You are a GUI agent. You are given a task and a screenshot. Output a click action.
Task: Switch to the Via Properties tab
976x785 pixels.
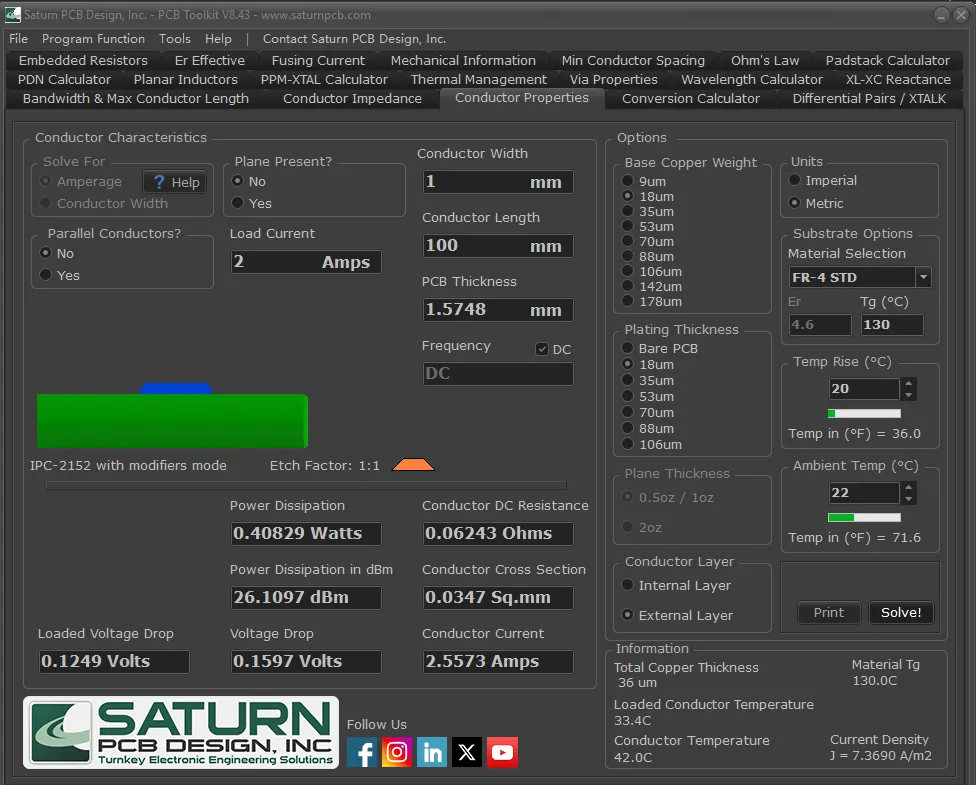pyautogui.click(x=614, y=80)
